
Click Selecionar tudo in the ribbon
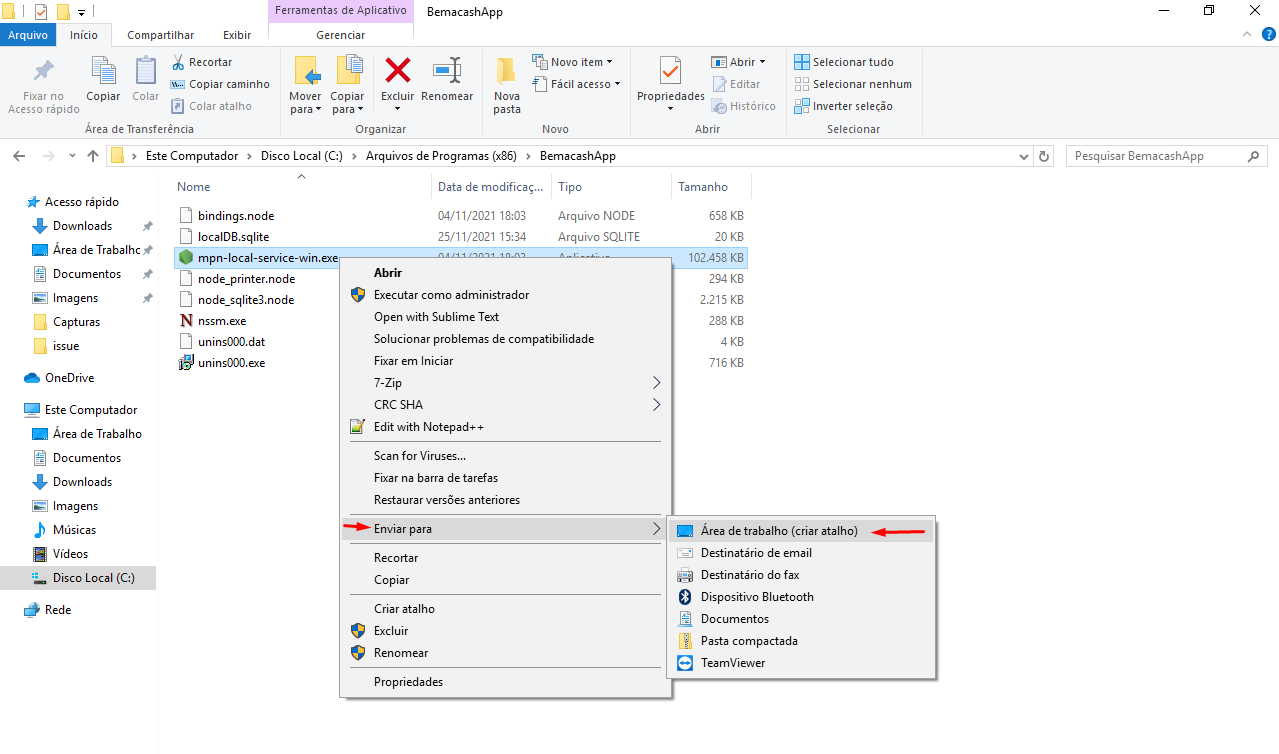pos(844,62)
